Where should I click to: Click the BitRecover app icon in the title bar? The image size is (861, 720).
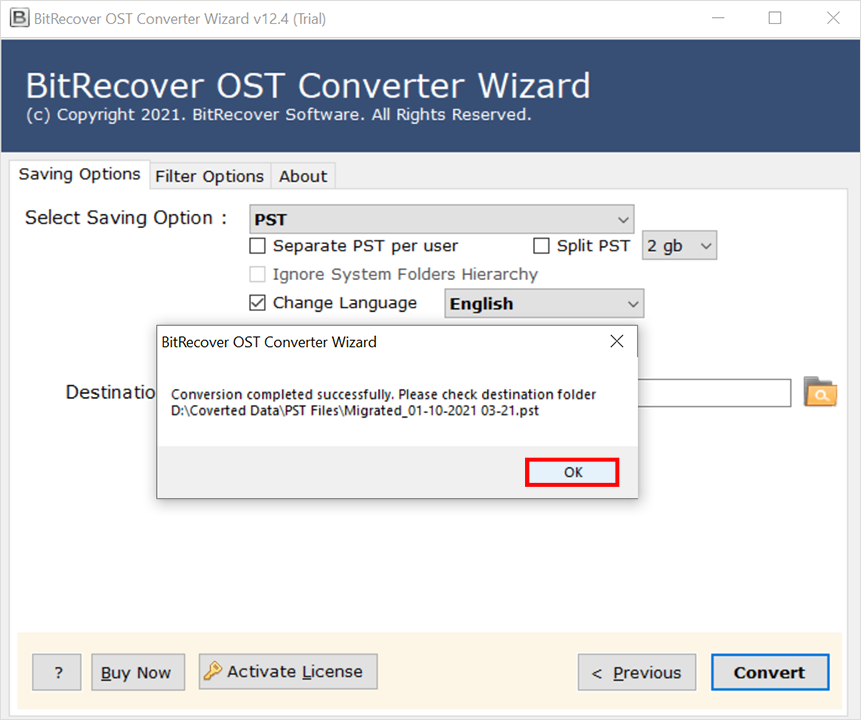pyautogui.click(x=19, y=18)
